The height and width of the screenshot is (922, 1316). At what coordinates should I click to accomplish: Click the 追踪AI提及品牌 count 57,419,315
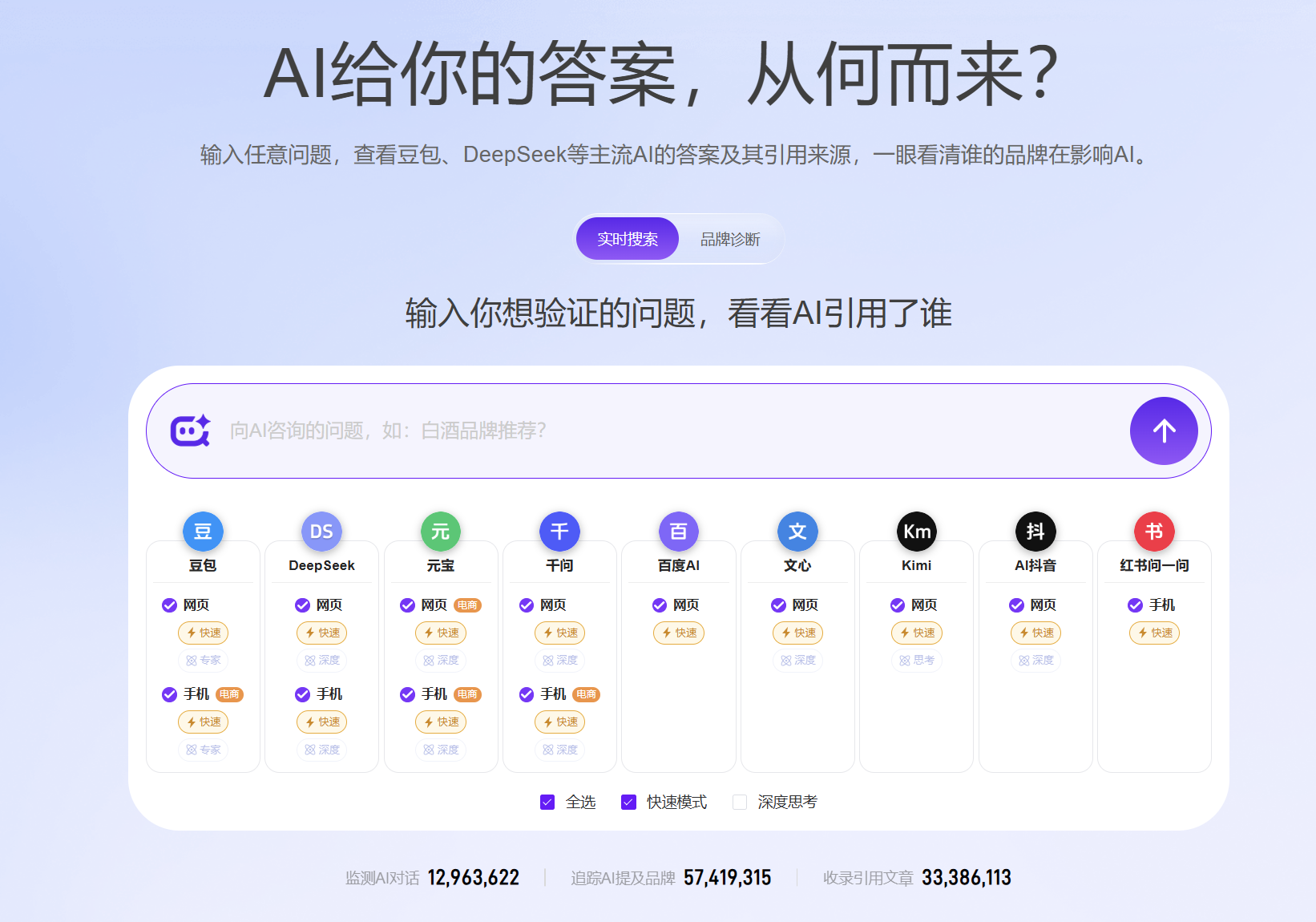(x=728, y=878)
